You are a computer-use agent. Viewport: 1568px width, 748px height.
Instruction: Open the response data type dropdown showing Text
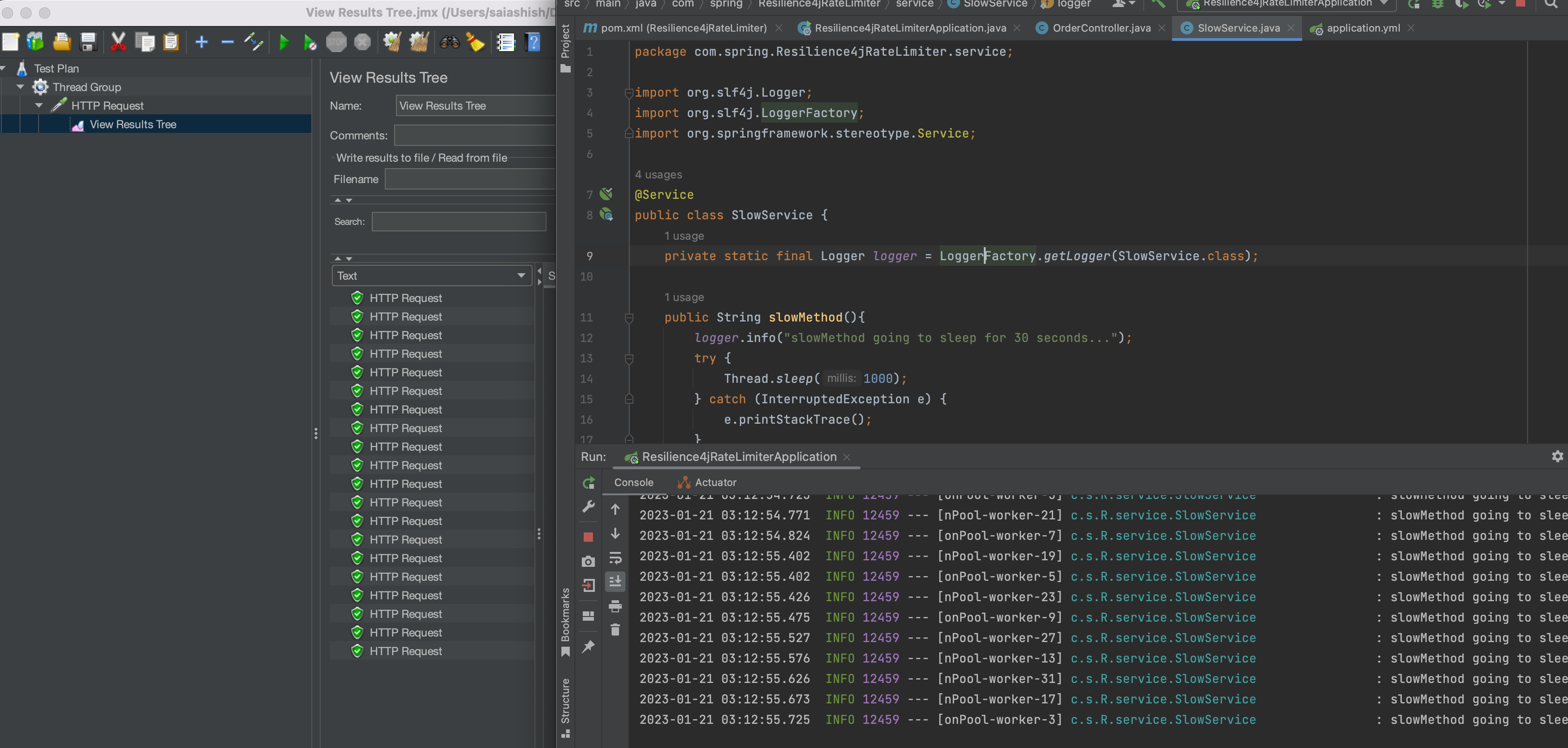pos(432,275)
